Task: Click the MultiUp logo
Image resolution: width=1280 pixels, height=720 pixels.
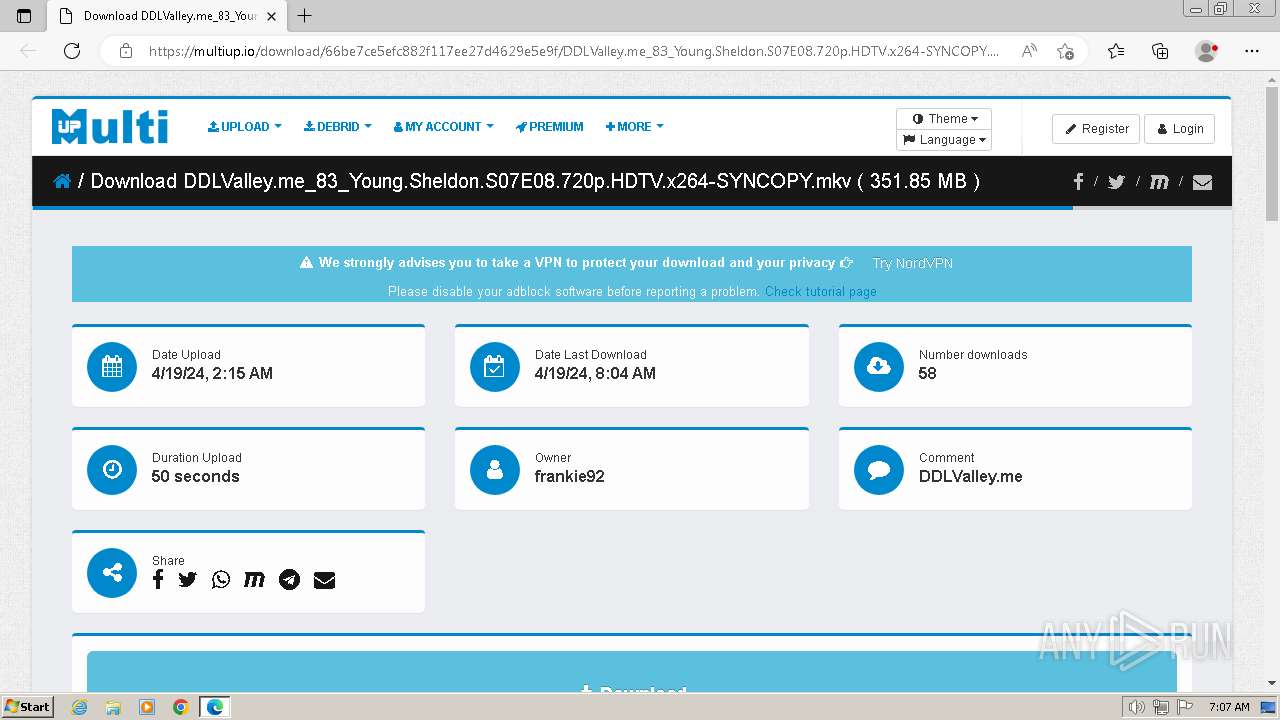Action: [110, 127]
